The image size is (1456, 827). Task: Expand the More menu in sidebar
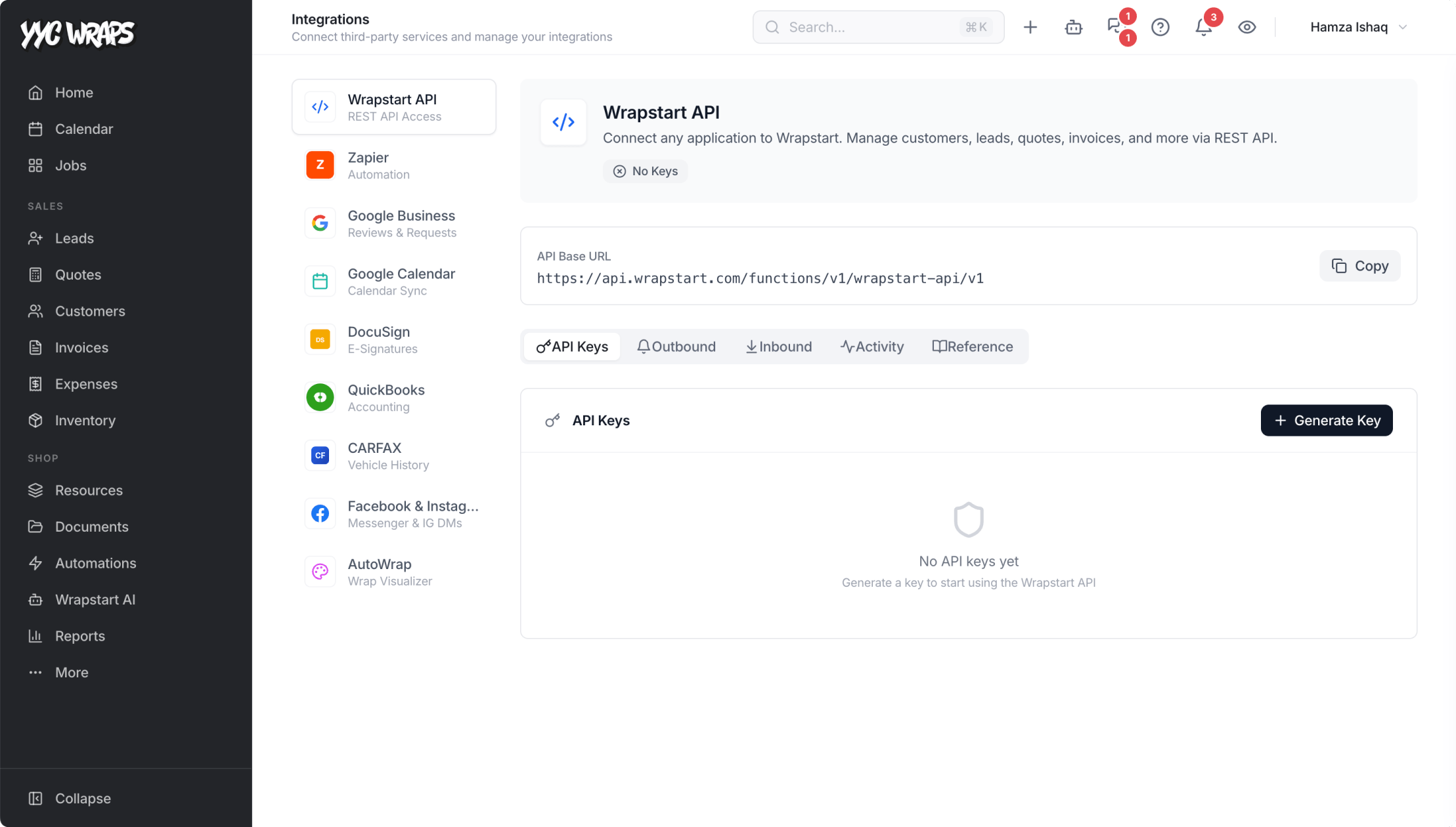point(72,673)
